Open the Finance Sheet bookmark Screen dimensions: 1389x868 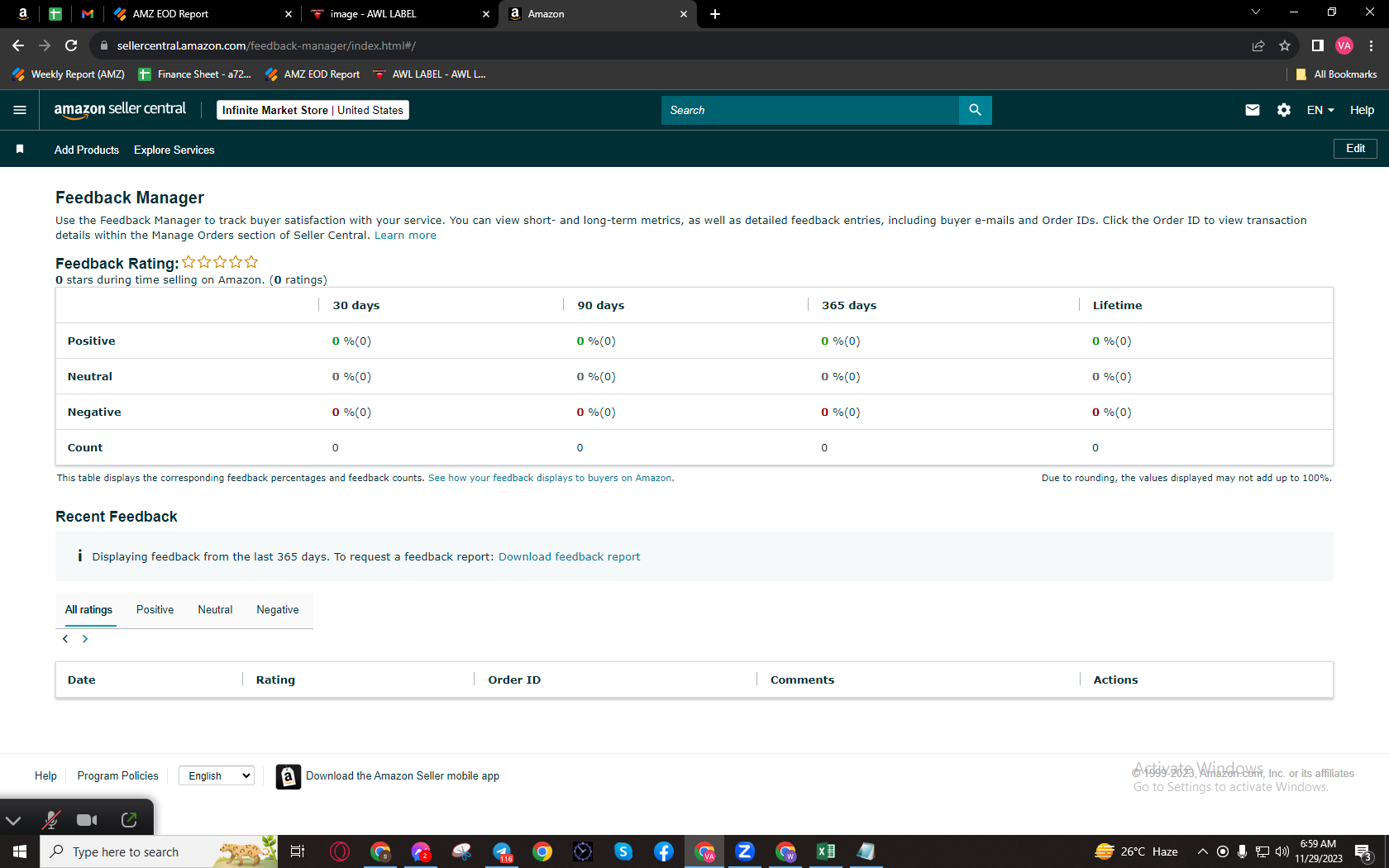coord(195,74)
